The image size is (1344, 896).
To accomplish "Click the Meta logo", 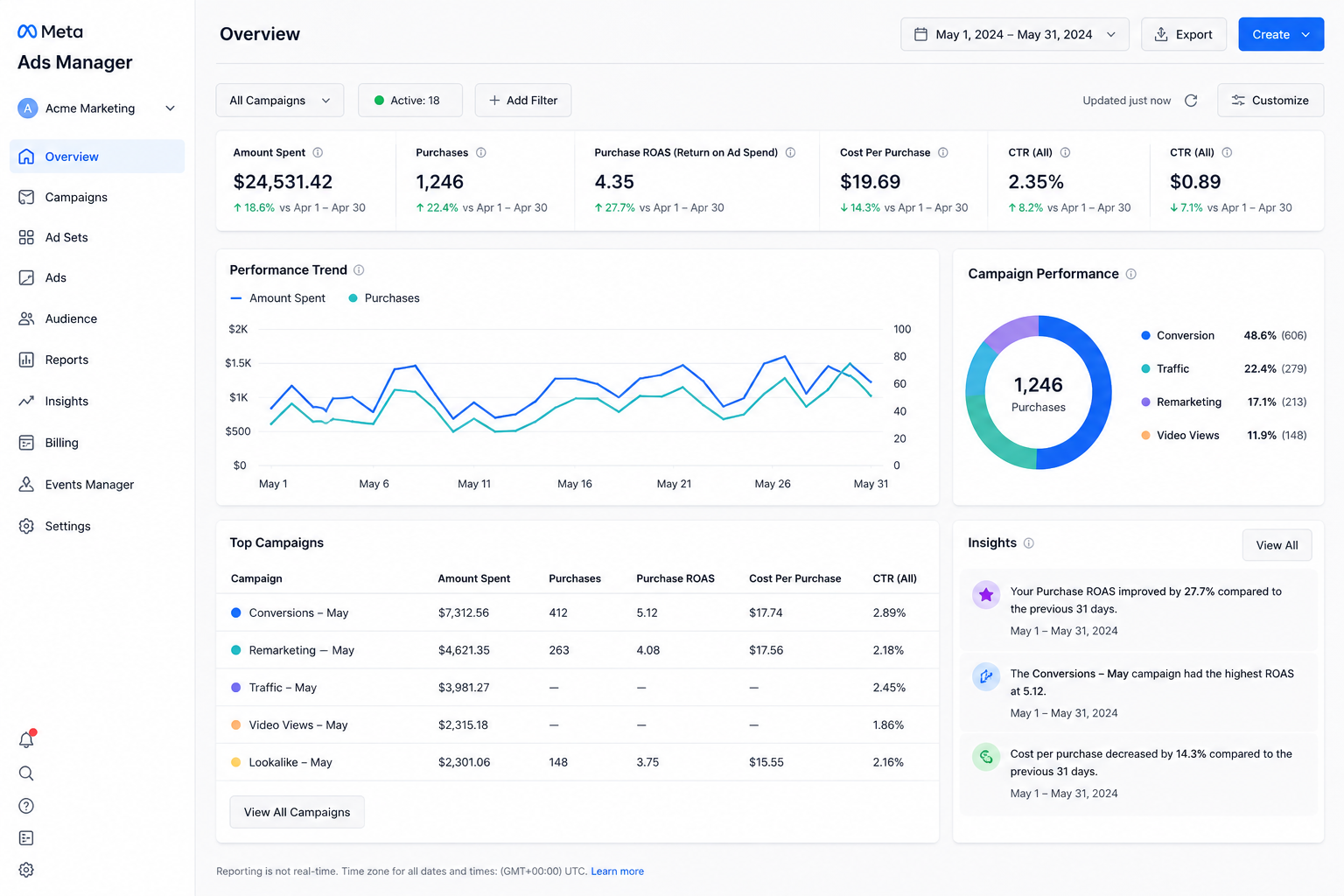I will [x=50, y=31].
